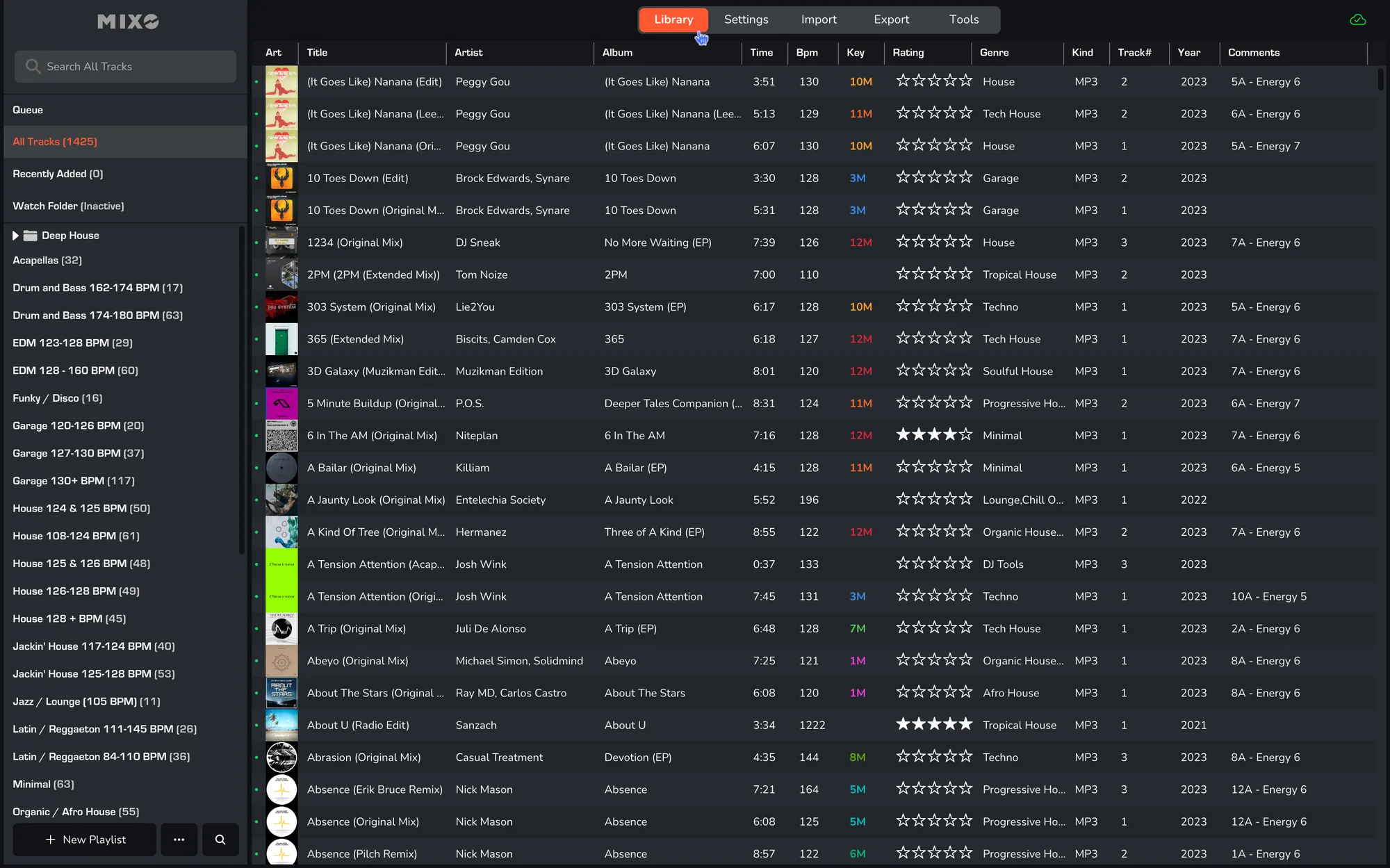Set first star rating for 1234 (Original Mix)
This screenshot has width=1390, height=868.
[903, 242]
